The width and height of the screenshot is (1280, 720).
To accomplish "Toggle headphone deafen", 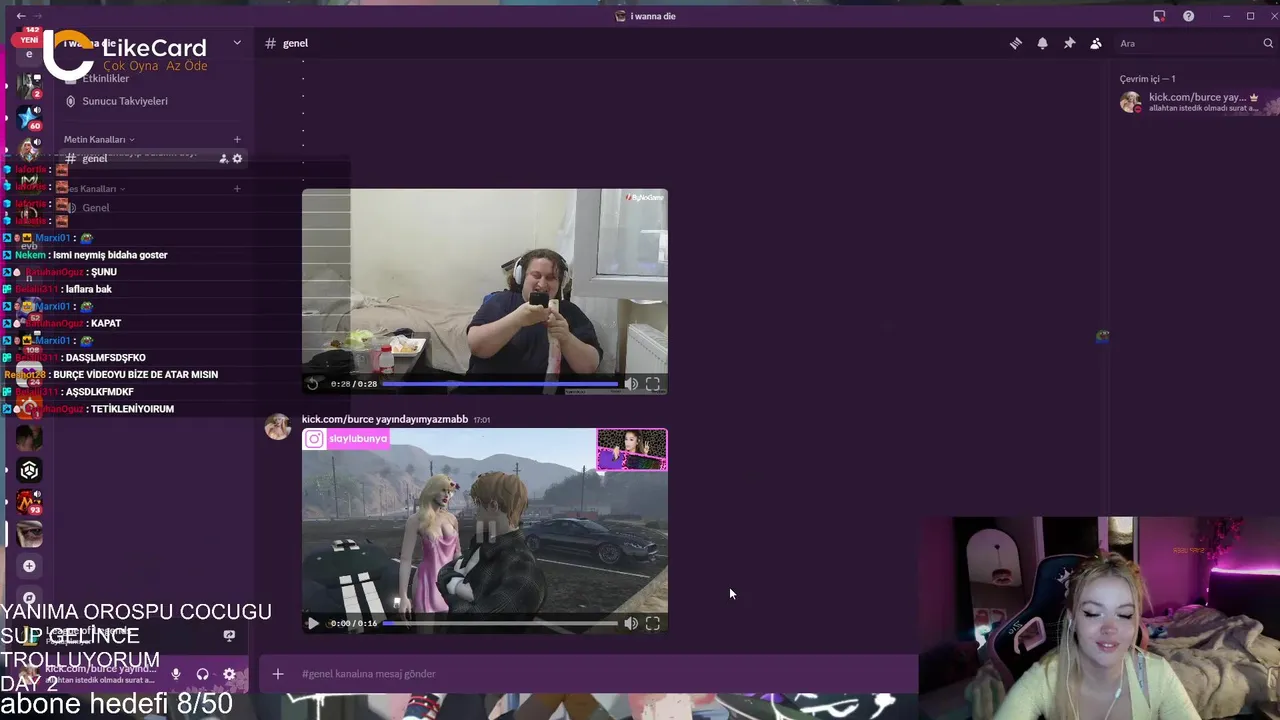I will (x=202, y=674).
